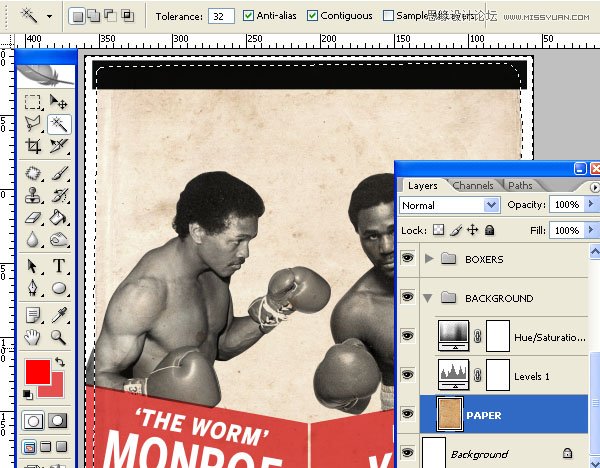Hide the BOXERS layer group
Viewport: 600px width, 468px height.
click(x=407, y=259)
